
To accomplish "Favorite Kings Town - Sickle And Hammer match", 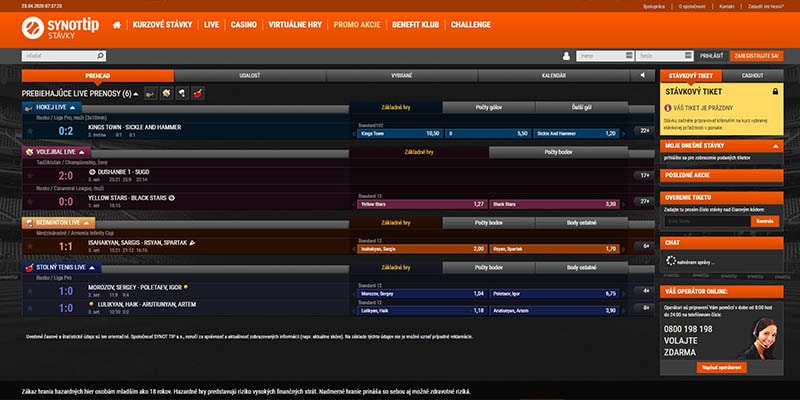I will [x=30, y=131].
